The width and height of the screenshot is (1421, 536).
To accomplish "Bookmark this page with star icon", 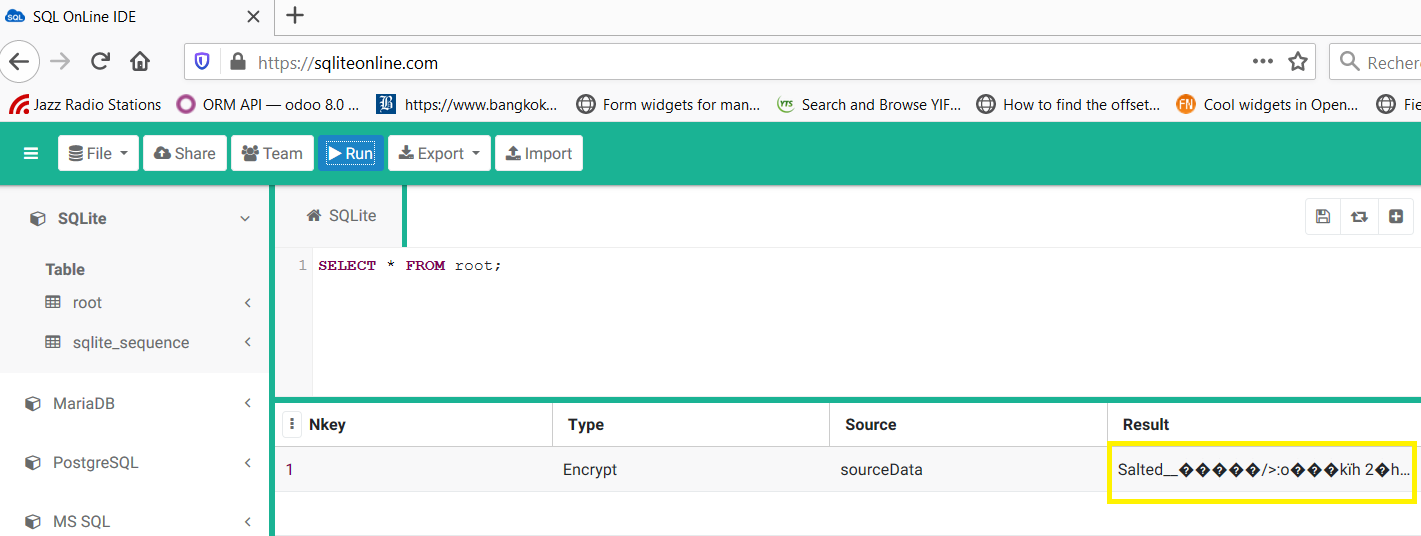I will pyautogui.click(x=1298, y=62).
